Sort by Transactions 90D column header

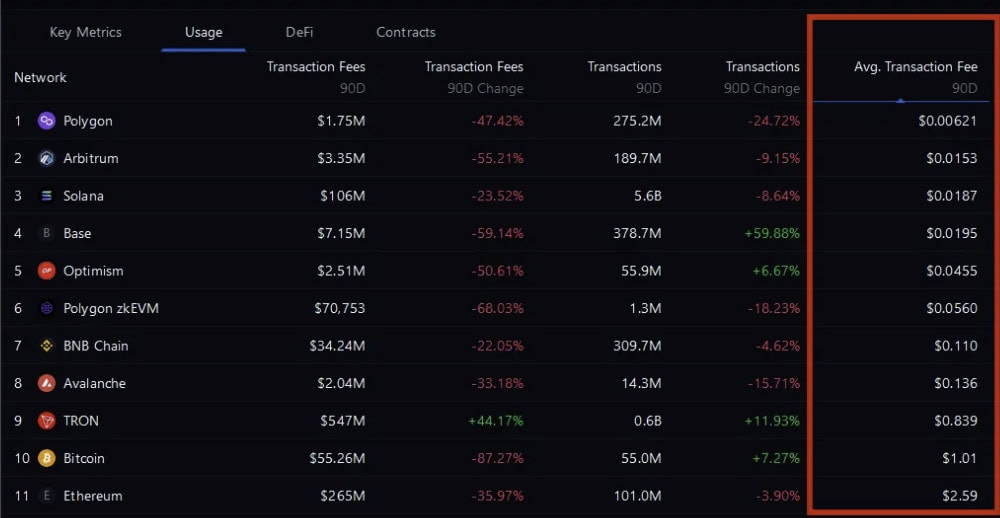(624, 77)
